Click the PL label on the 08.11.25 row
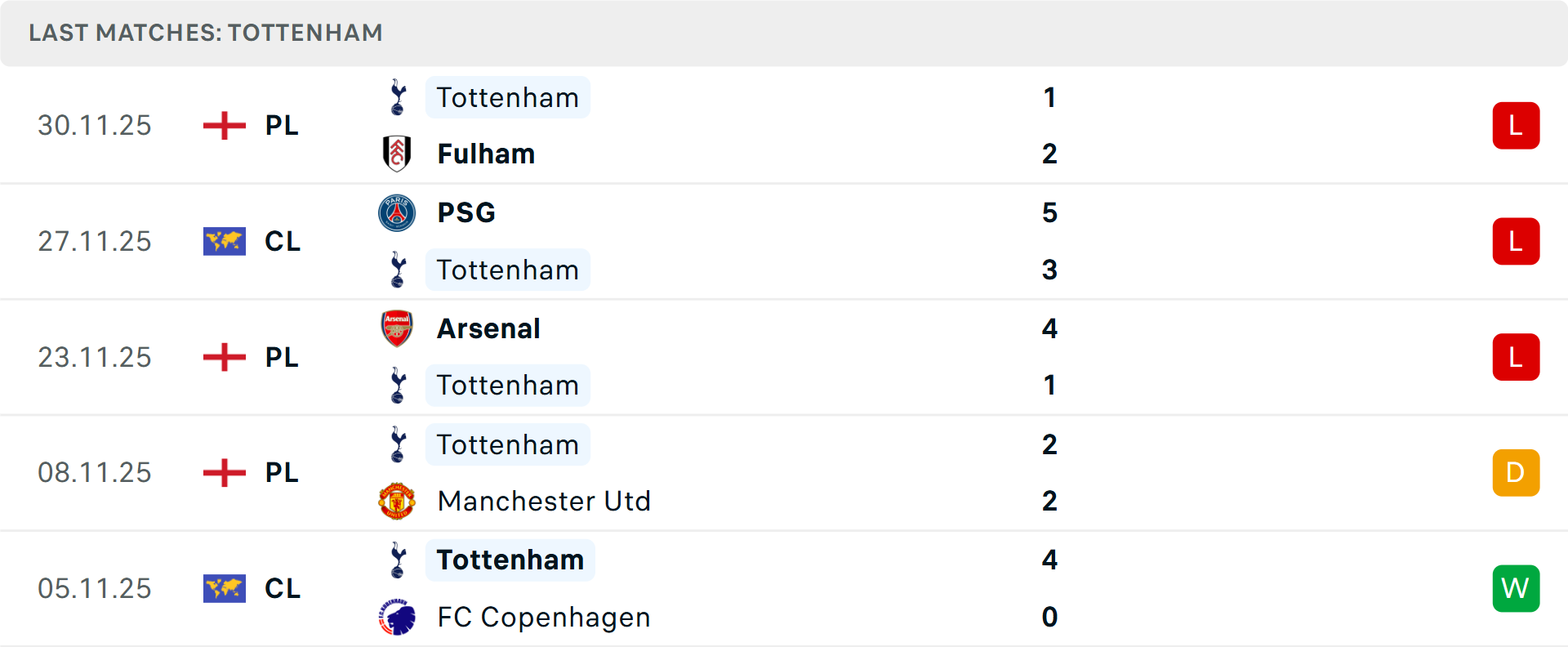 280,472
